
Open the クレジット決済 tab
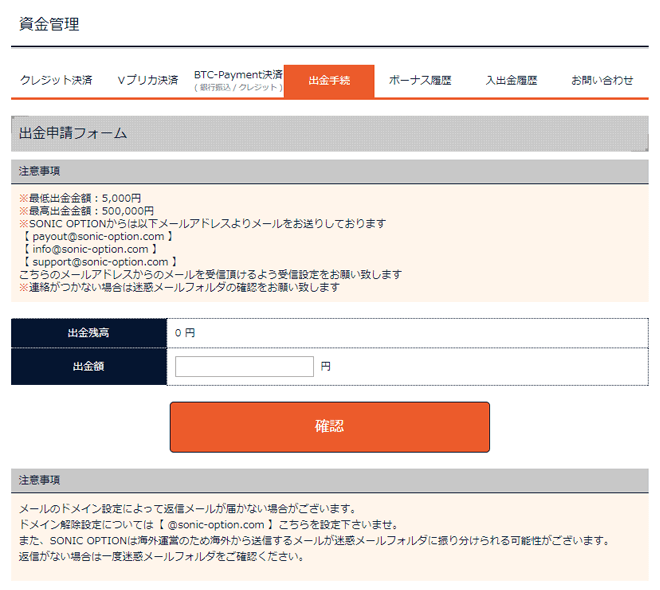(56, 80)
